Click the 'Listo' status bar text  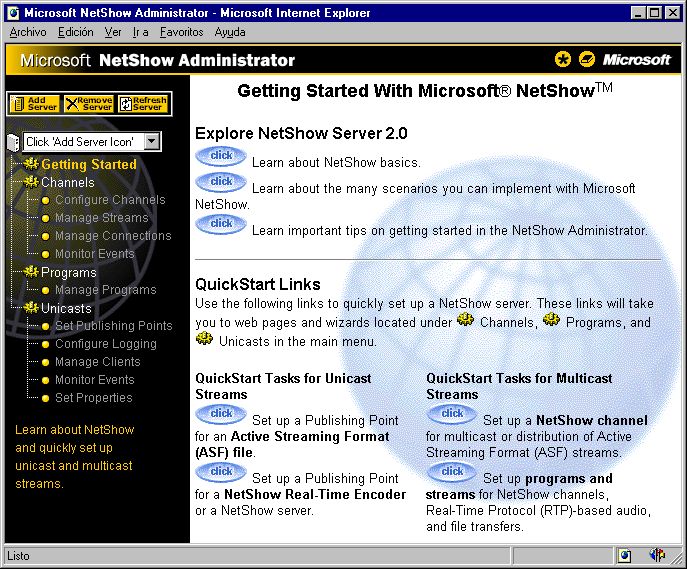tap(18, 556)
